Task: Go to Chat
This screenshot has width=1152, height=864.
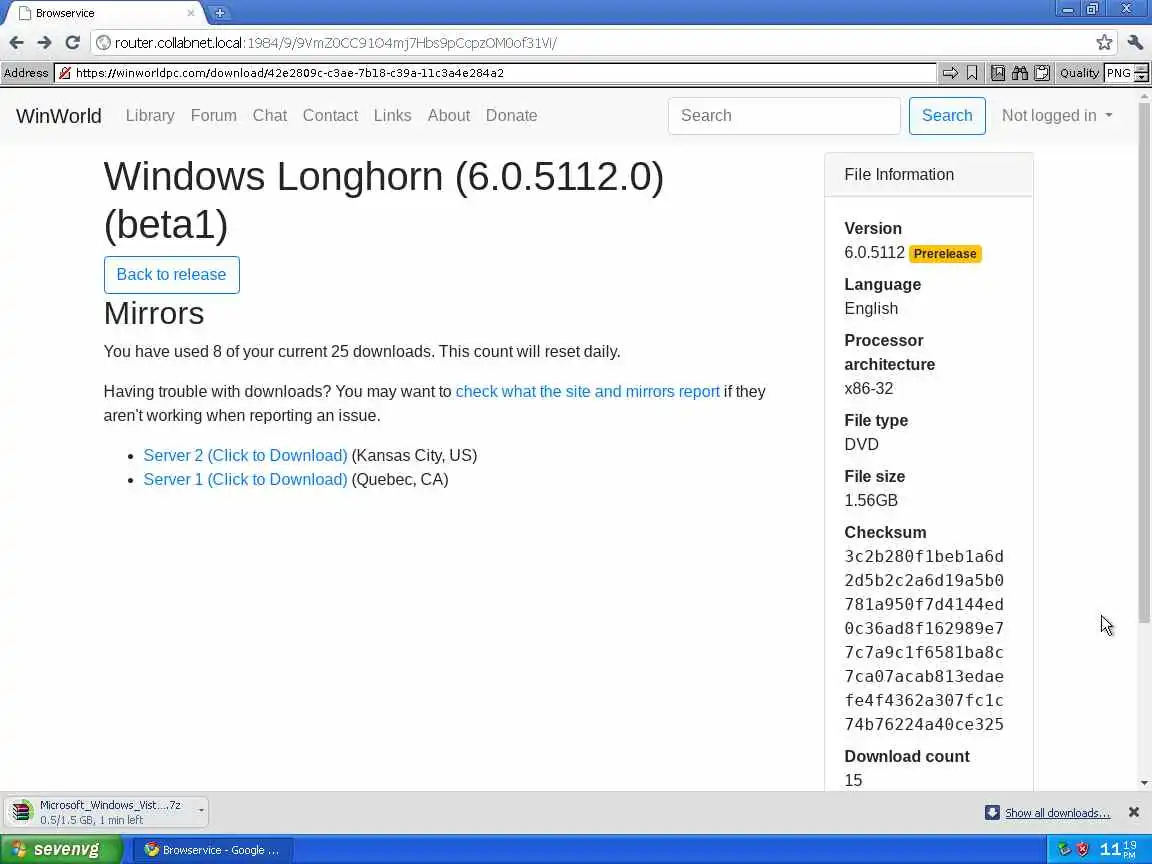Action: tap(270, 115)
